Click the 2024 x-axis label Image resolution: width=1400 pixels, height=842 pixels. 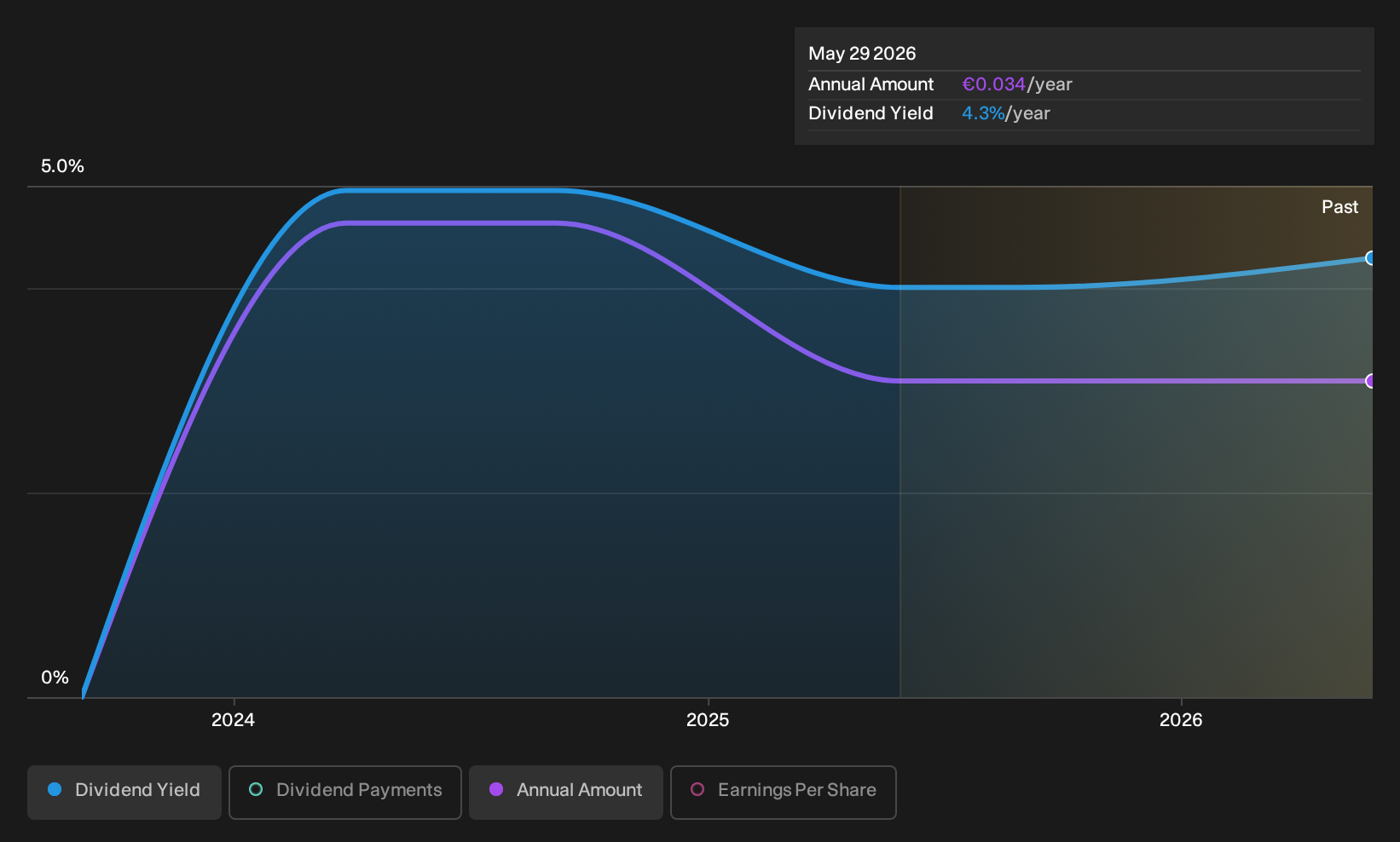(x=233, y=720)
